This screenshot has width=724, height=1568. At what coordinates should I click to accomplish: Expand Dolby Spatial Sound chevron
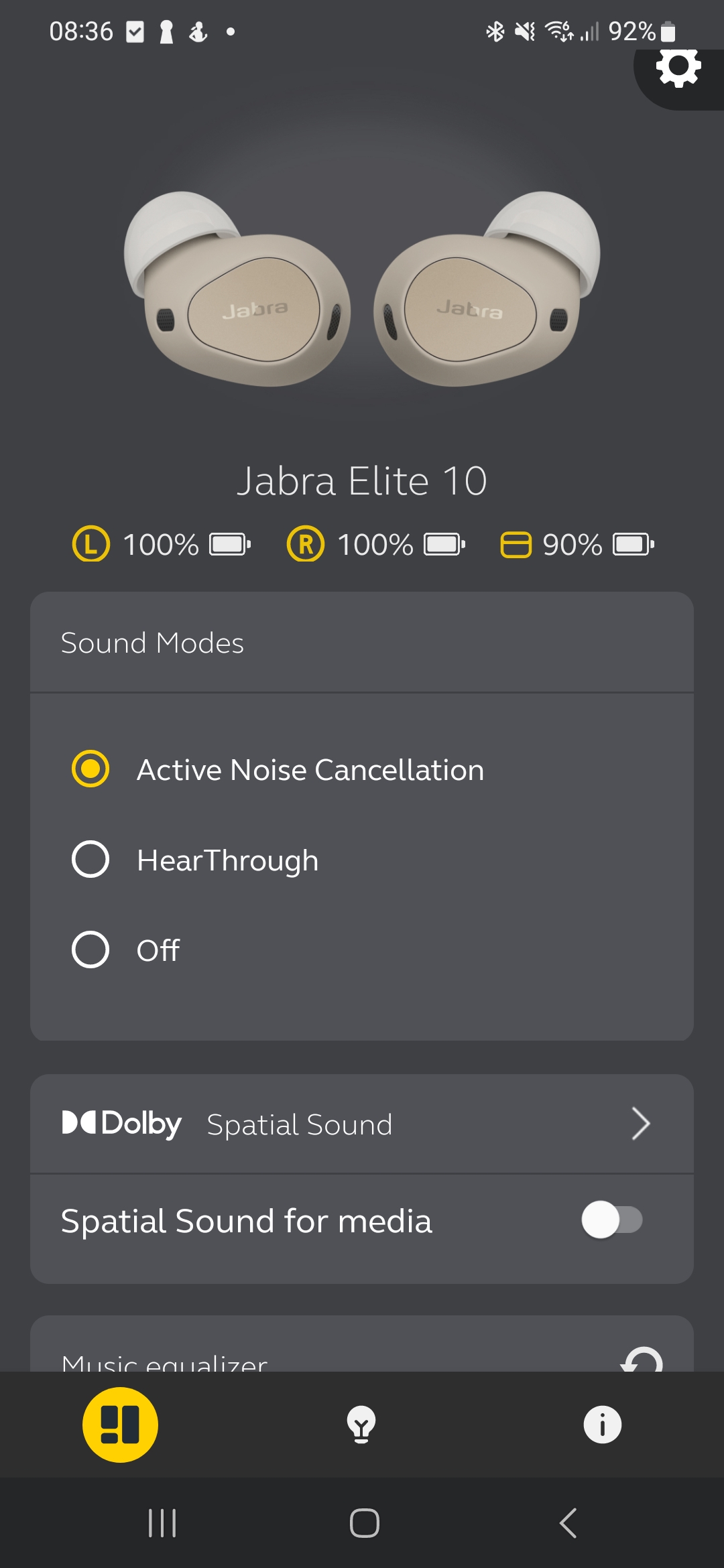(641, 1124)
